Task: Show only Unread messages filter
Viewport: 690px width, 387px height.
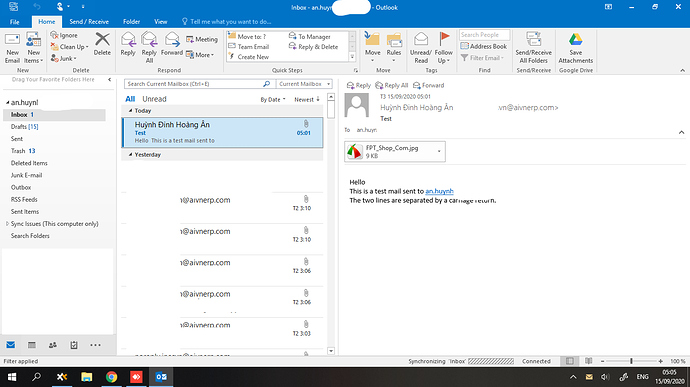Action: click(154, 99)
